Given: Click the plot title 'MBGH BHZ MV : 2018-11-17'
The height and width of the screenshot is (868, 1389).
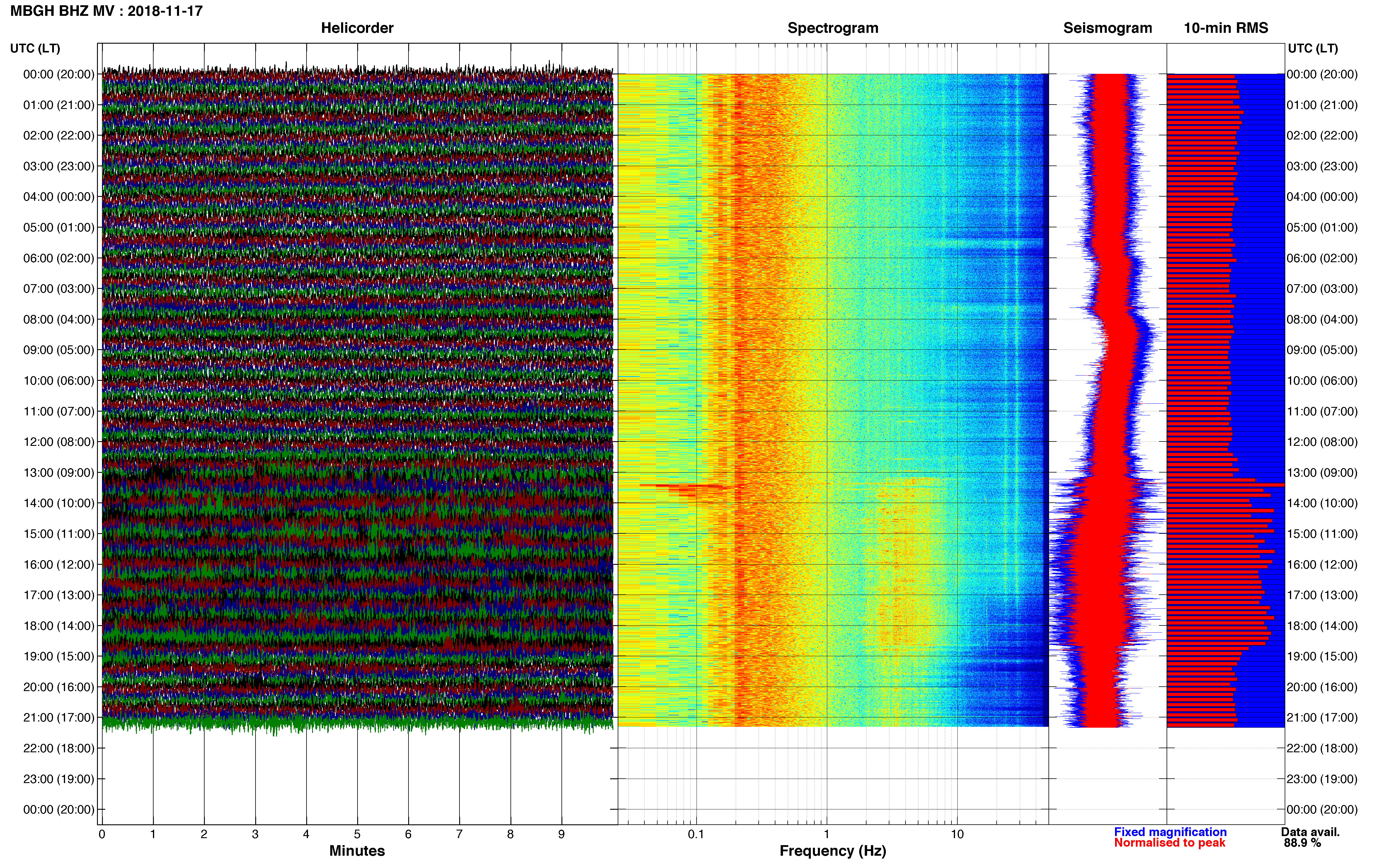Looking at the screenshot, I should pyautogui.click(x=106, y=11).
